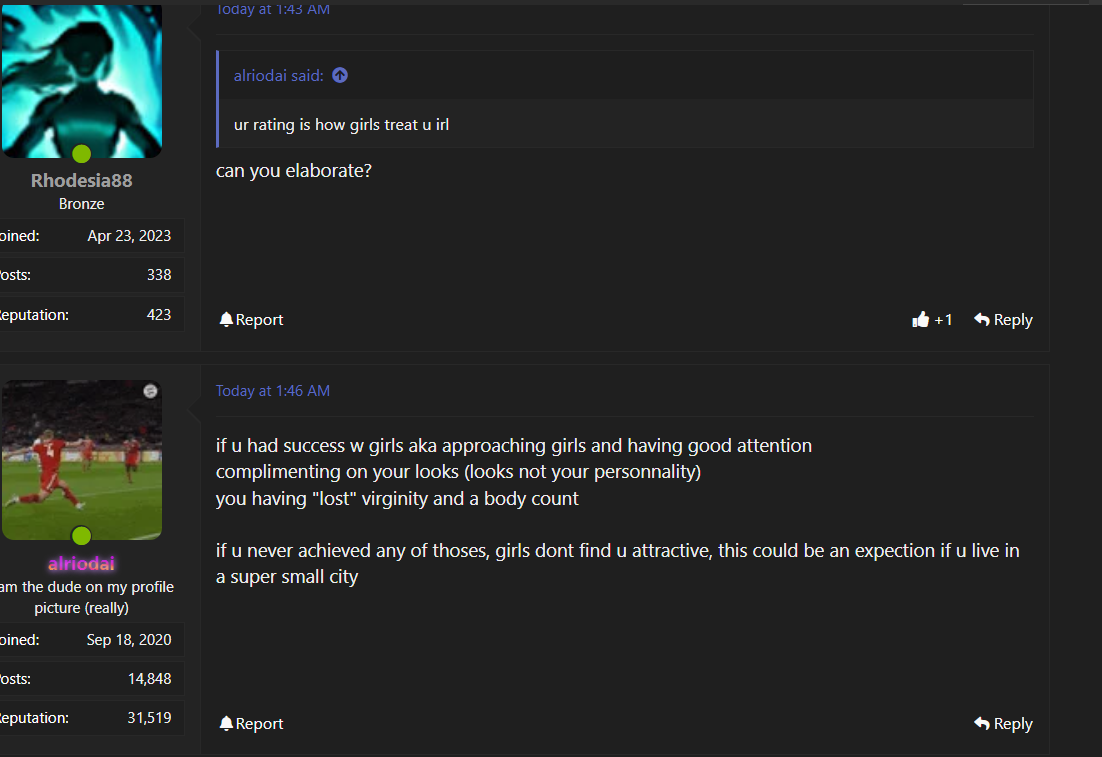Visit the alriodai username profile link

point(82,564)
